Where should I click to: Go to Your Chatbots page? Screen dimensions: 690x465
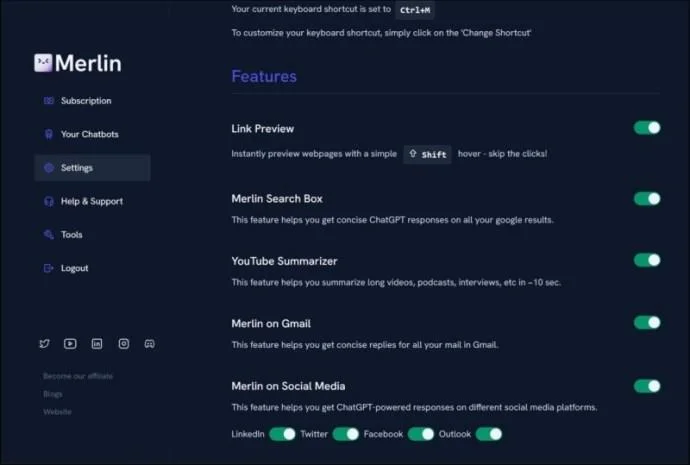click(92, 134)
